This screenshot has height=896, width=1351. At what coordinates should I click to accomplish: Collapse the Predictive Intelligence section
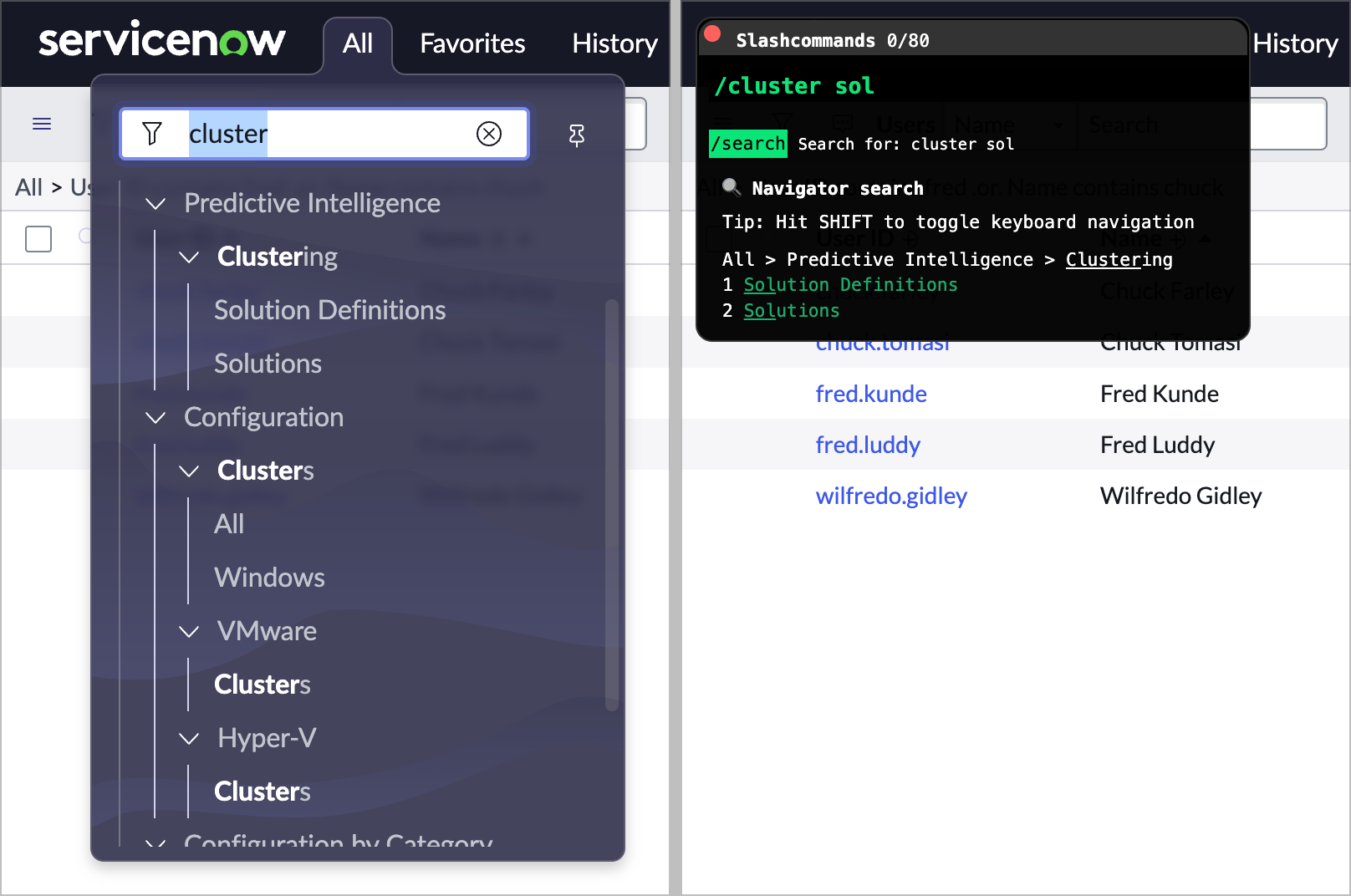[155, 203]
